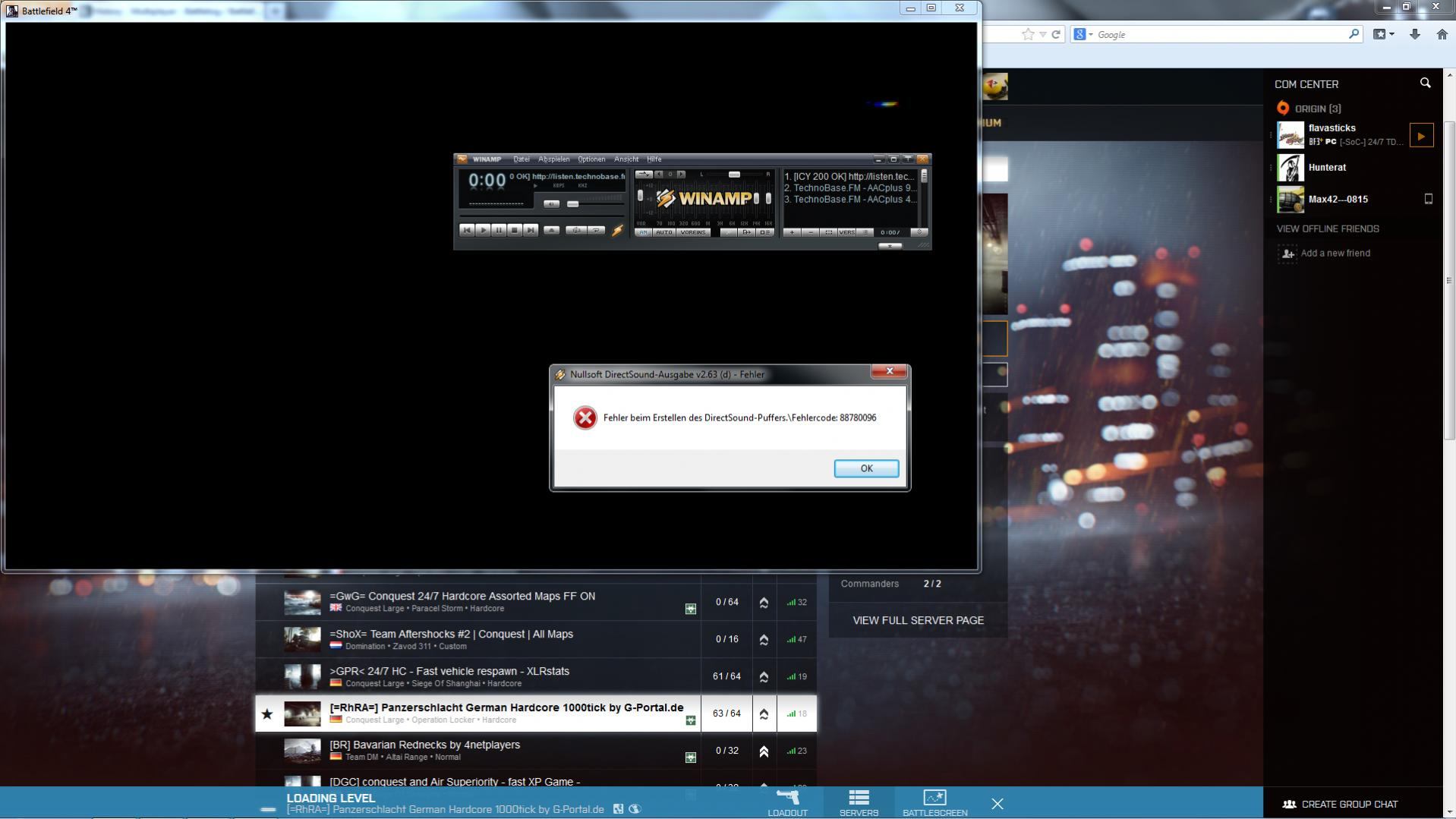Open Winamp Hilfe menu

click(x=654, y=159)
